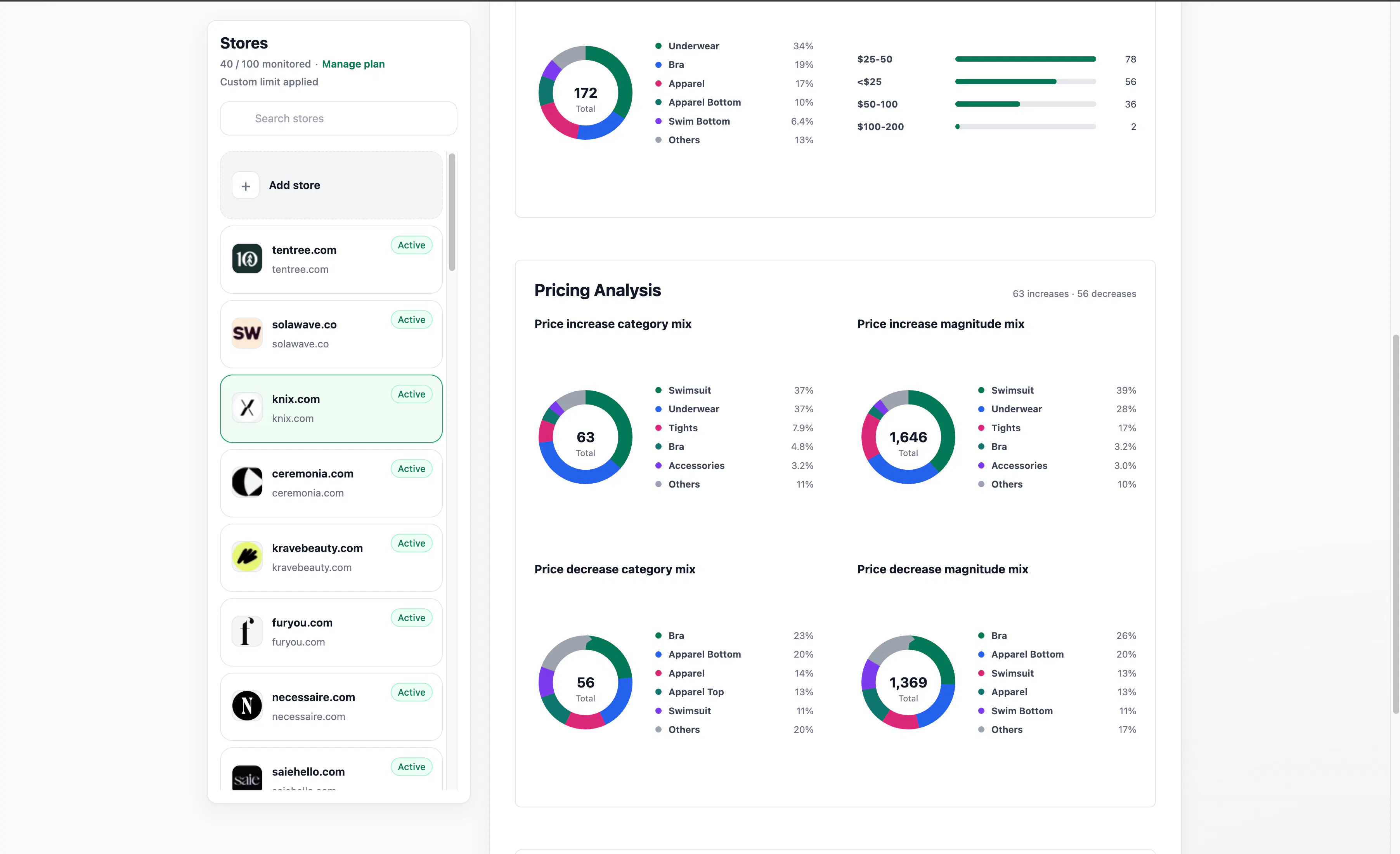Click the $100-200 price range bar
Image resolution: width=1400 pixels, height=854 pixels.
(1025, 127)
